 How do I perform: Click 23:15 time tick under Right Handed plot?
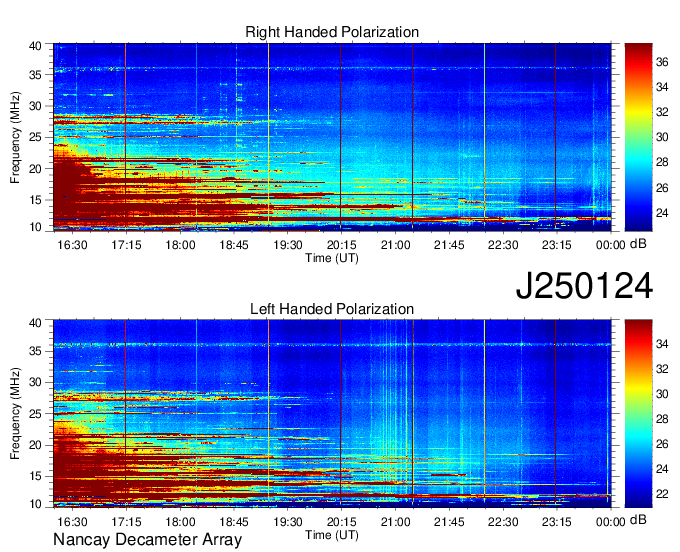pyautogui.click(x=557, y=245)
